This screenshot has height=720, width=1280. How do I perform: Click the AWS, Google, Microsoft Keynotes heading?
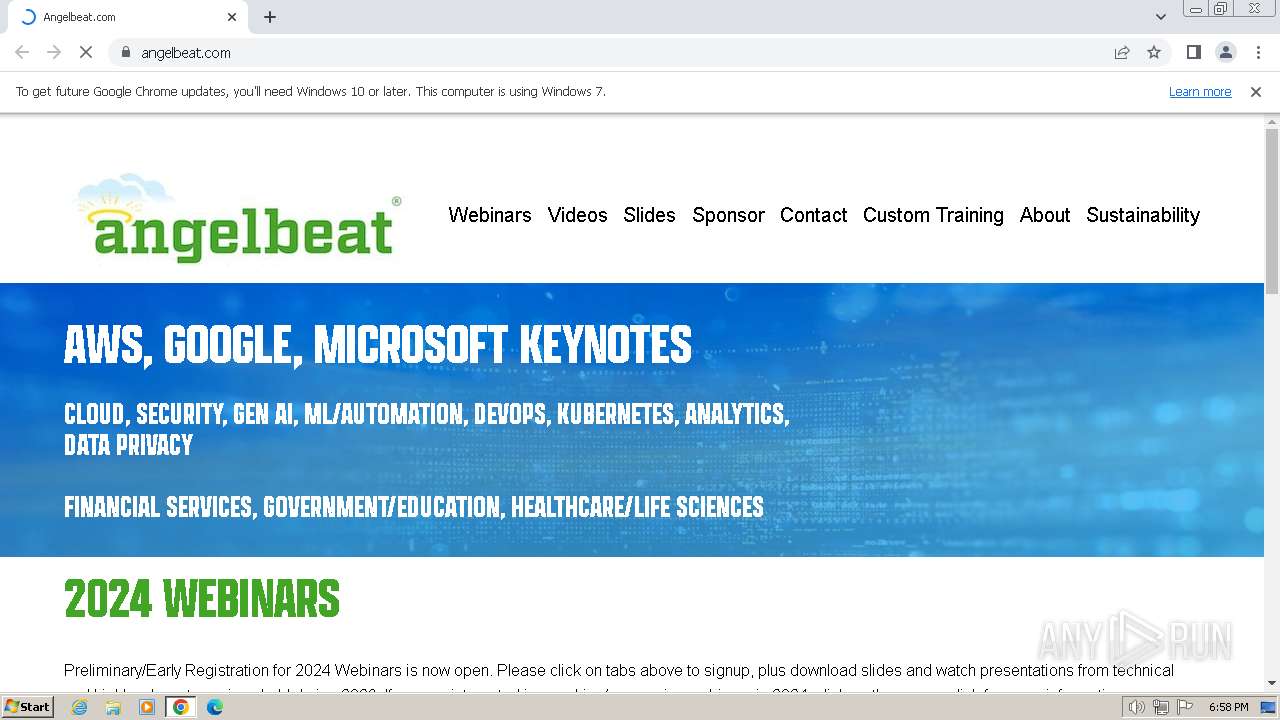(x=377, y=345)
